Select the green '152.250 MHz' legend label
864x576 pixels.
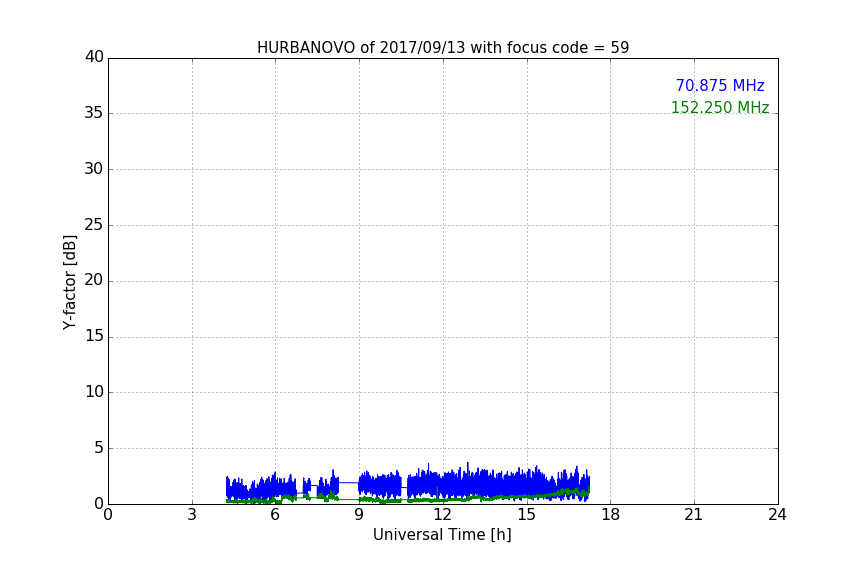pyautogui.click(x=720, y=107)
